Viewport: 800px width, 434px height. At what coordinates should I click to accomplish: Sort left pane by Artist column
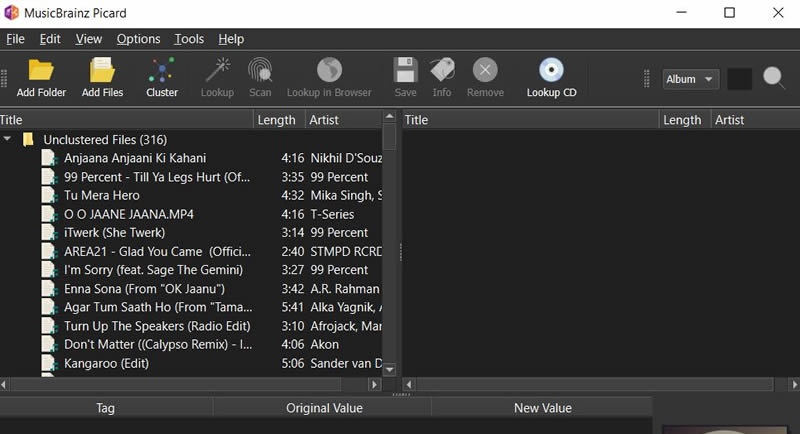pyautogui.click(x=343, y=120)
